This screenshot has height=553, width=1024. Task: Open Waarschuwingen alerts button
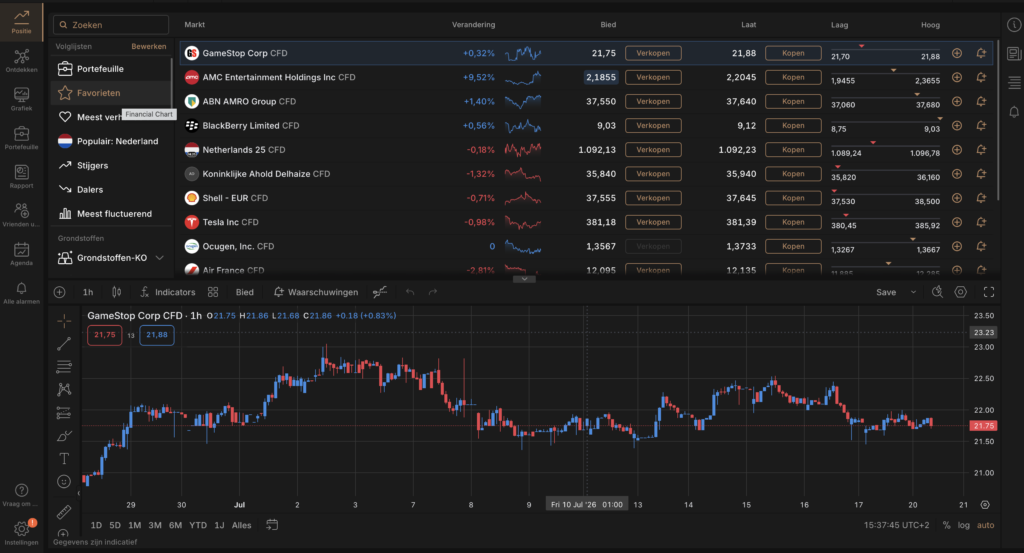[x=315, y=292]
